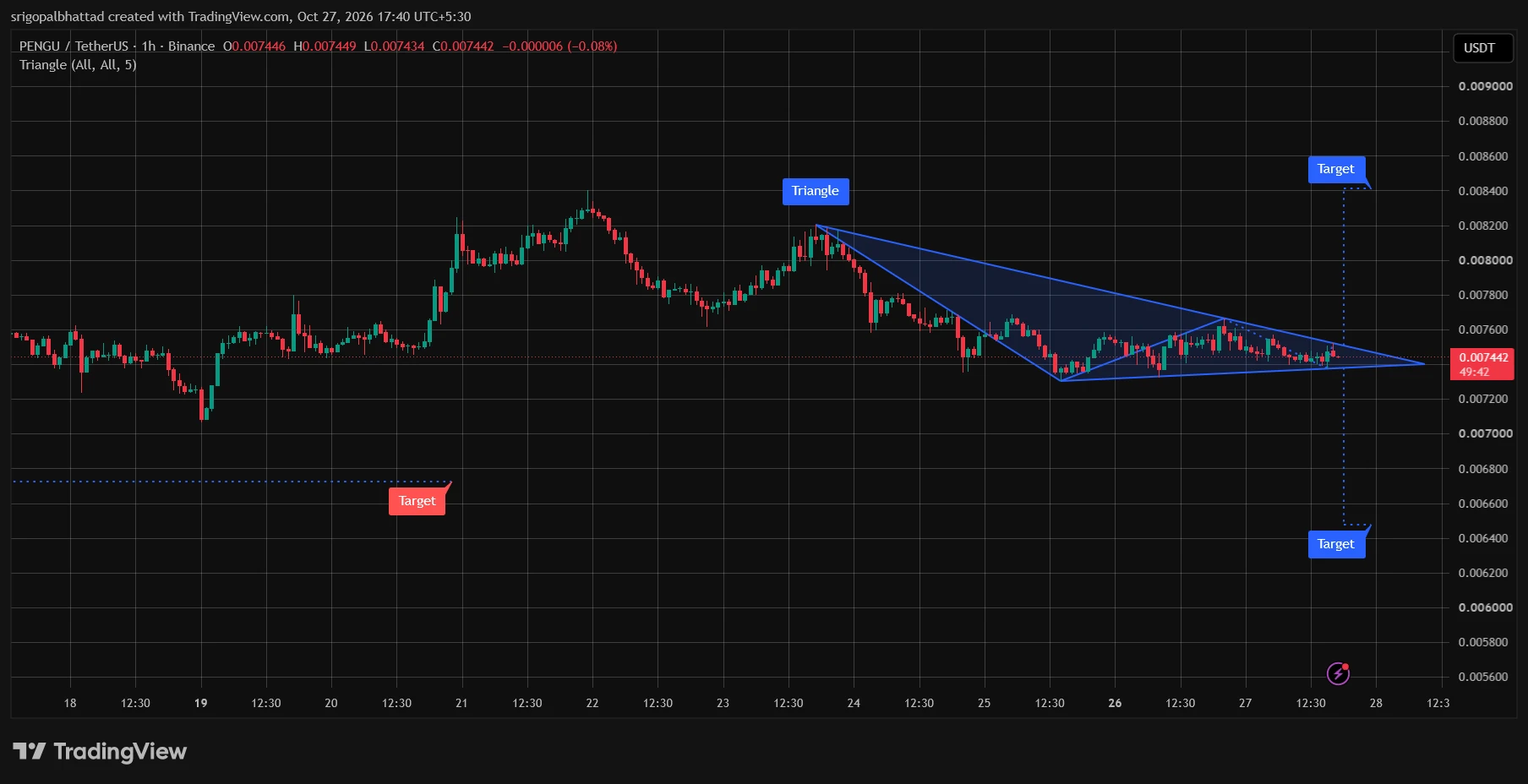Click the Triangle (All, All, 5) indicator legend
The width and height of the screenshot is (1528, 784).
(x=78, y=65)
